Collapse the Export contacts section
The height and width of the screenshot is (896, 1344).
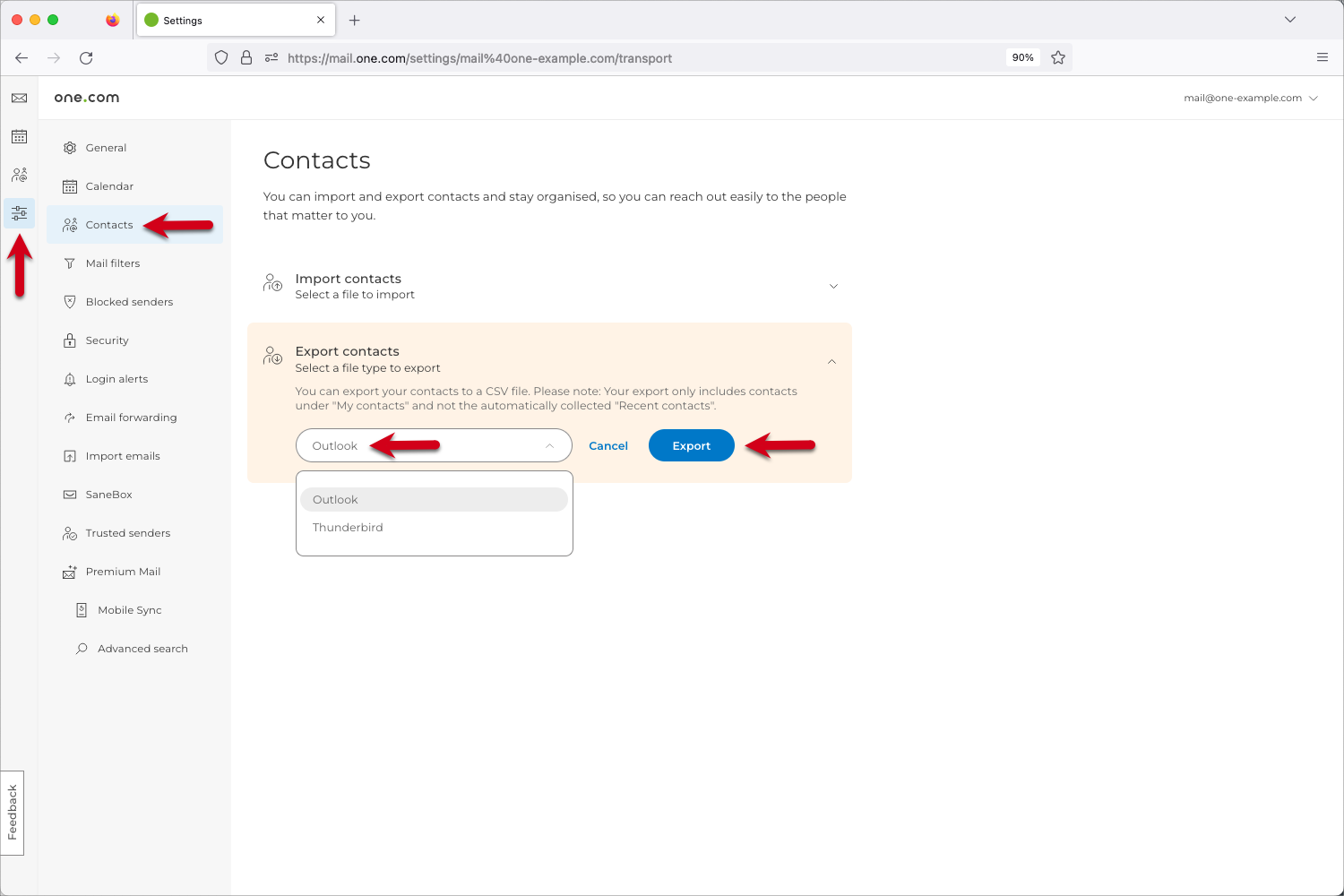[x=831, y=361]
